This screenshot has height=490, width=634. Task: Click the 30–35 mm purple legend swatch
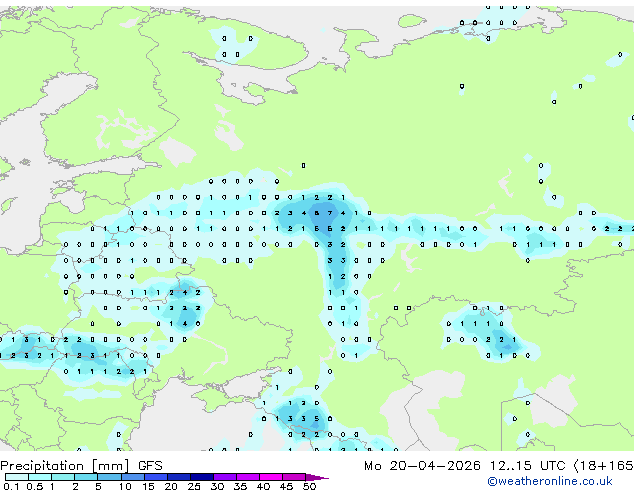(x=225, y=477)
